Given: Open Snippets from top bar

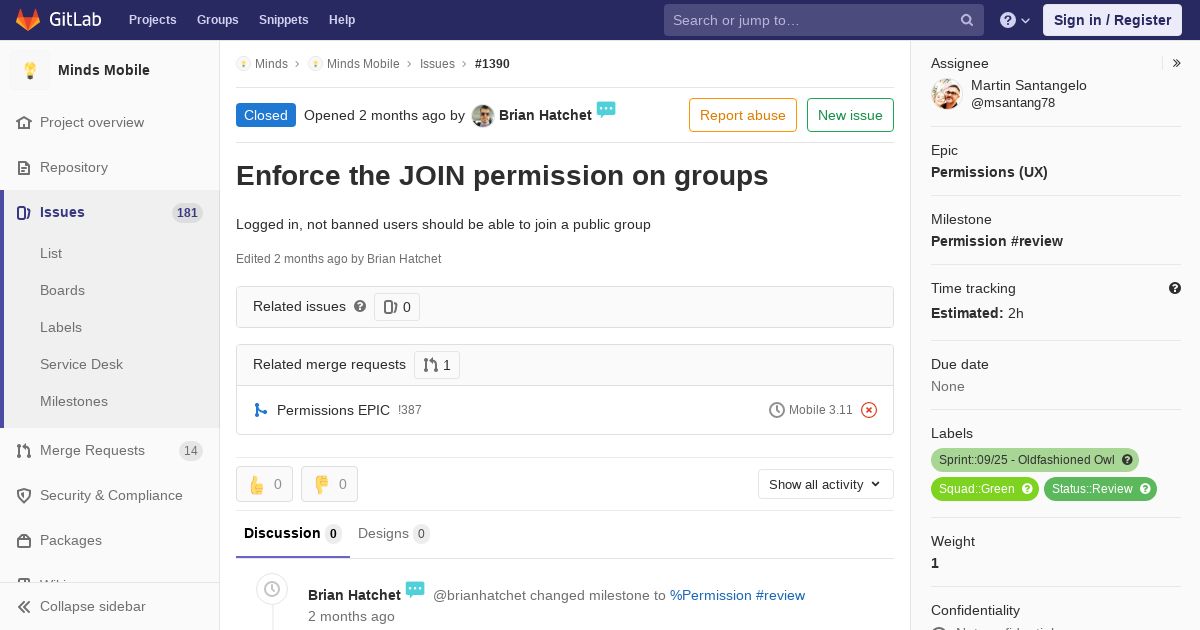Looking at the screenshot, I should coord(283,20).
